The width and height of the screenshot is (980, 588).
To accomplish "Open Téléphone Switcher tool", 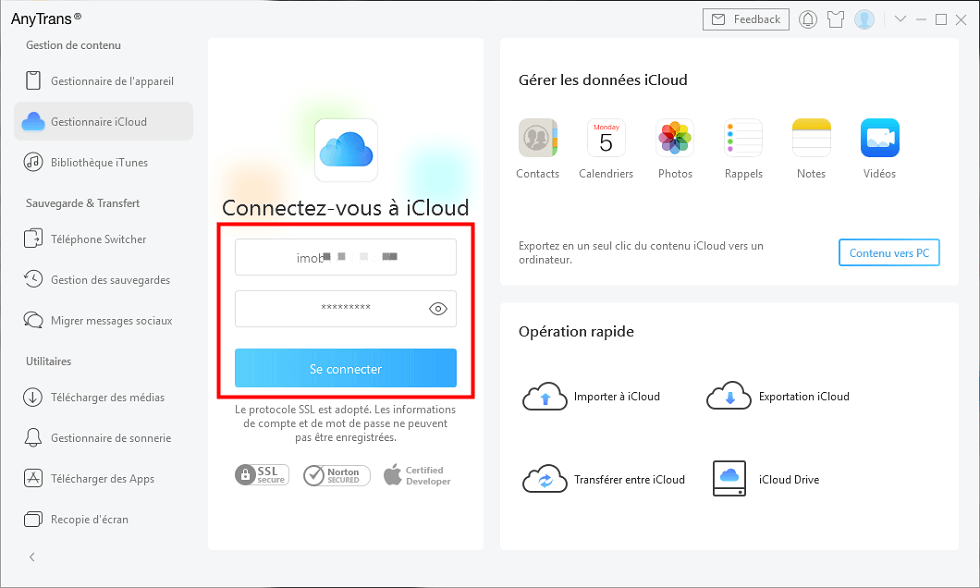I will point(103,239).
